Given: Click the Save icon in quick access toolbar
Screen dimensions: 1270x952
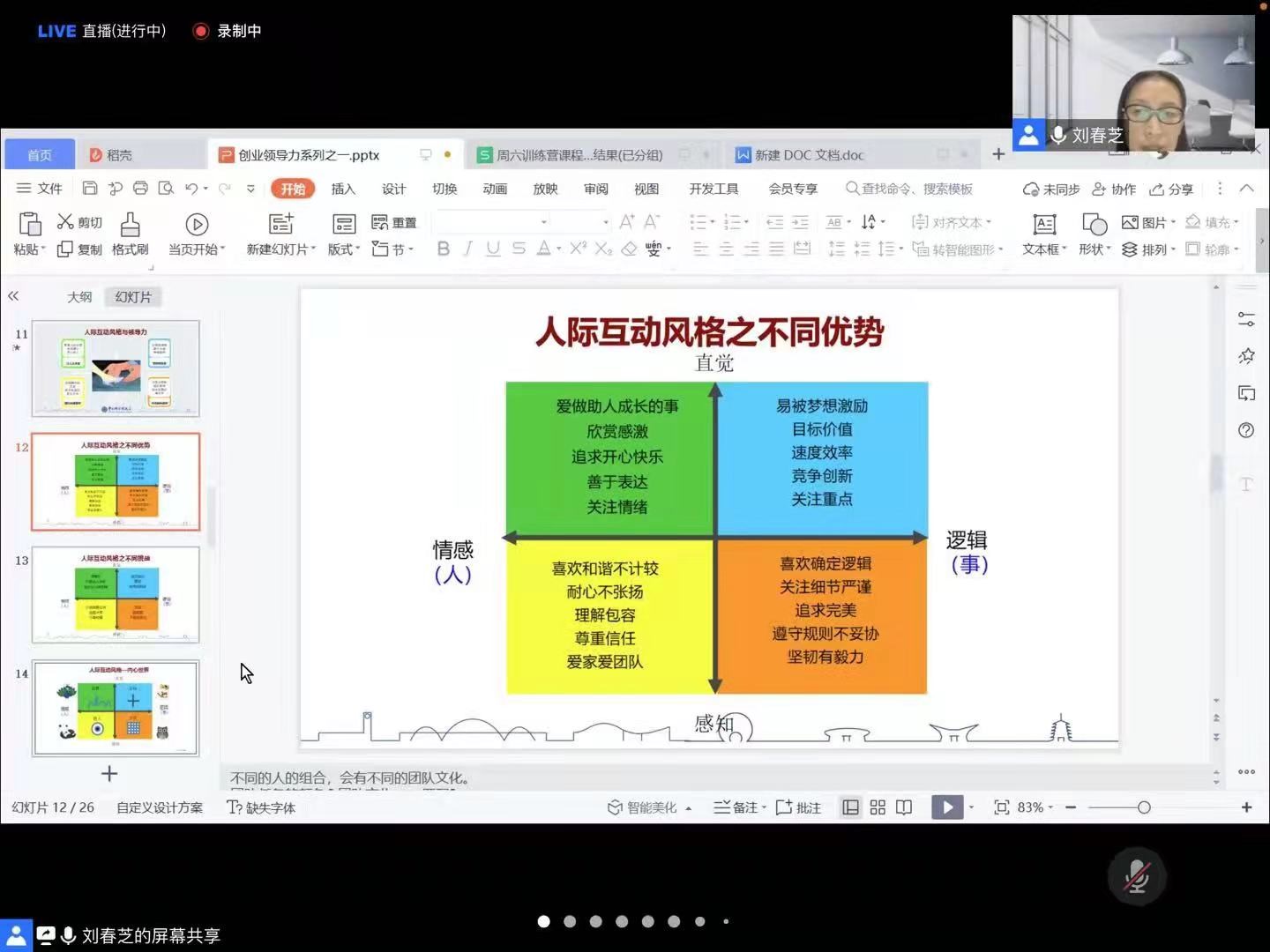Looking at the screenshot, I should click(90, 189).
